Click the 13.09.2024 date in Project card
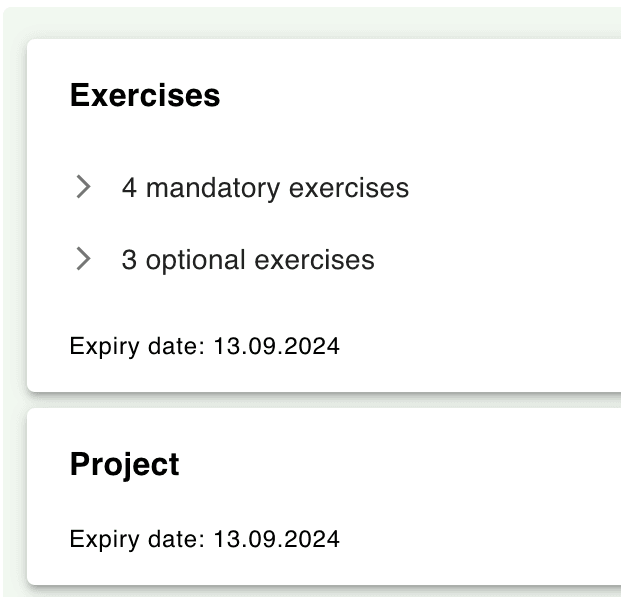This screenshot has width=621, height=597. pyautogui.click(x=276, y=540)
